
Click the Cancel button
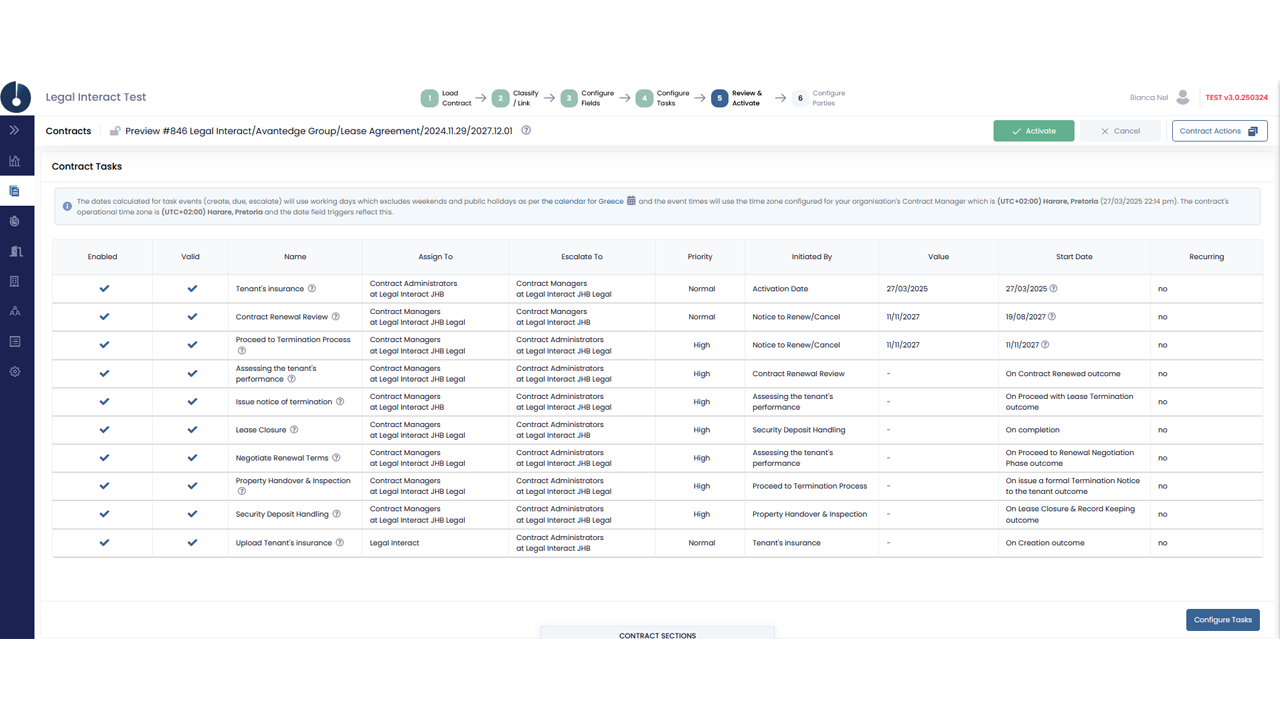pos(1120,131)
